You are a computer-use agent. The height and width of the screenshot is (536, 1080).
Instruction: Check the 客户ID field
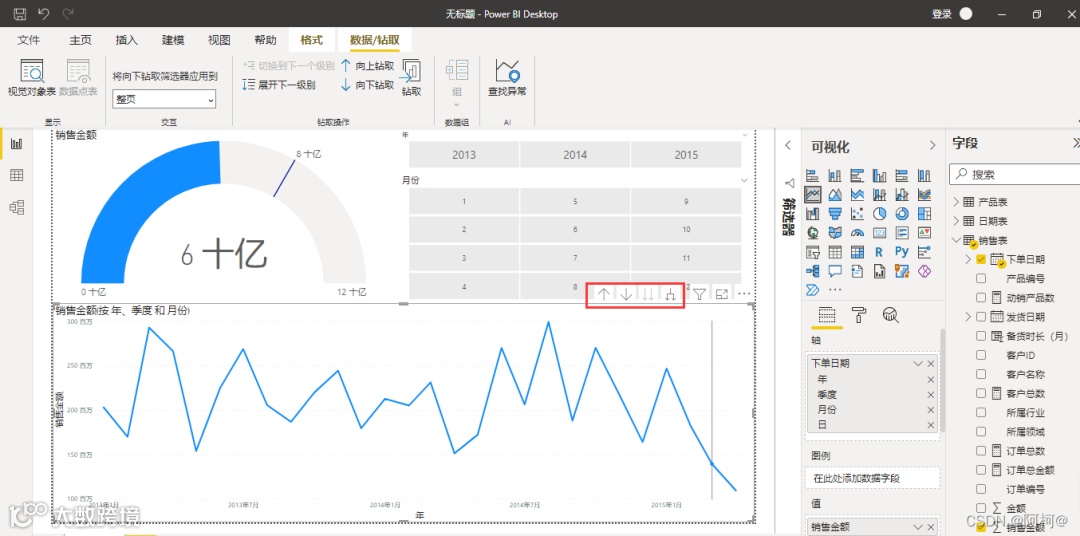(981, 355)
